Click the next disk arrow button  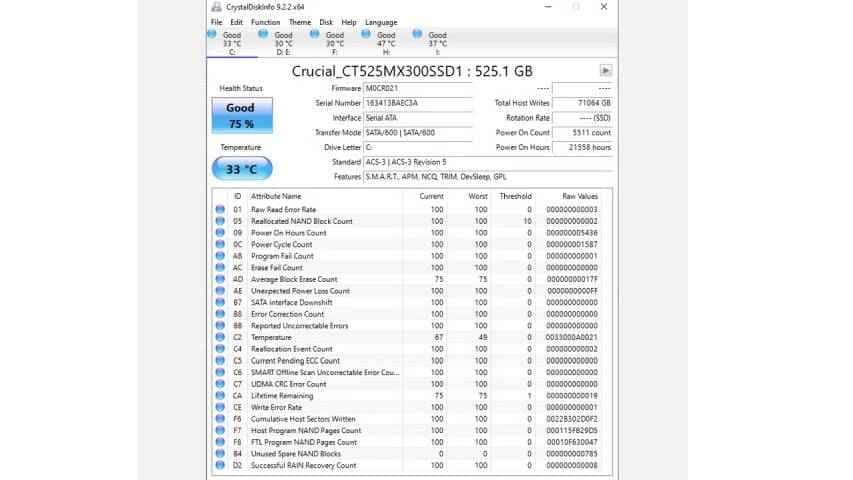pyautogui.click(x=605, y=70)
